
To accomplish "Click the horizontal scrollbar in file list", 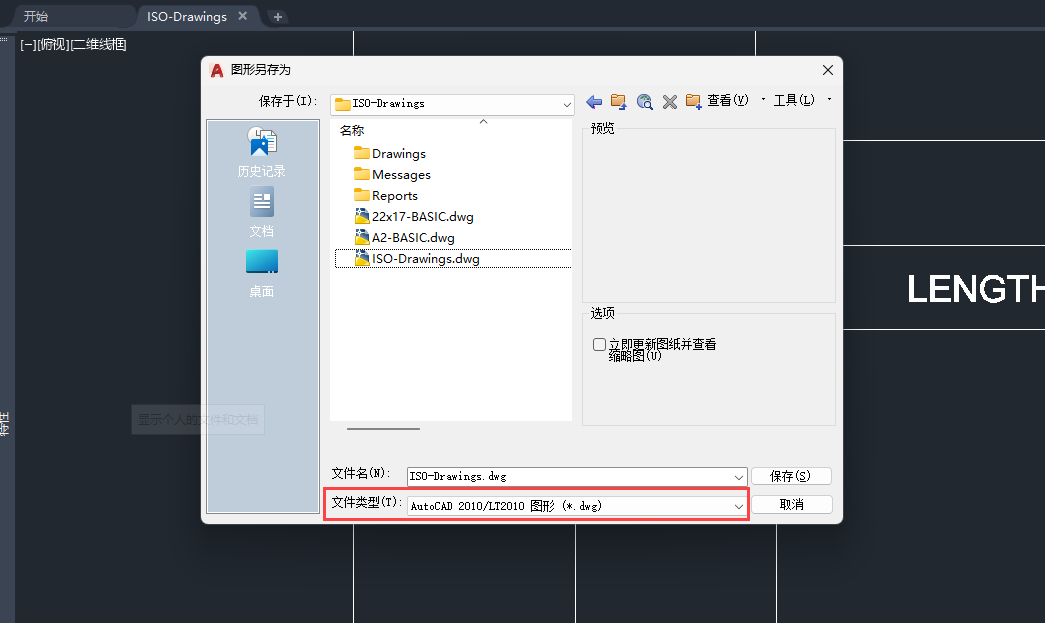I will [x=383, y=429].
